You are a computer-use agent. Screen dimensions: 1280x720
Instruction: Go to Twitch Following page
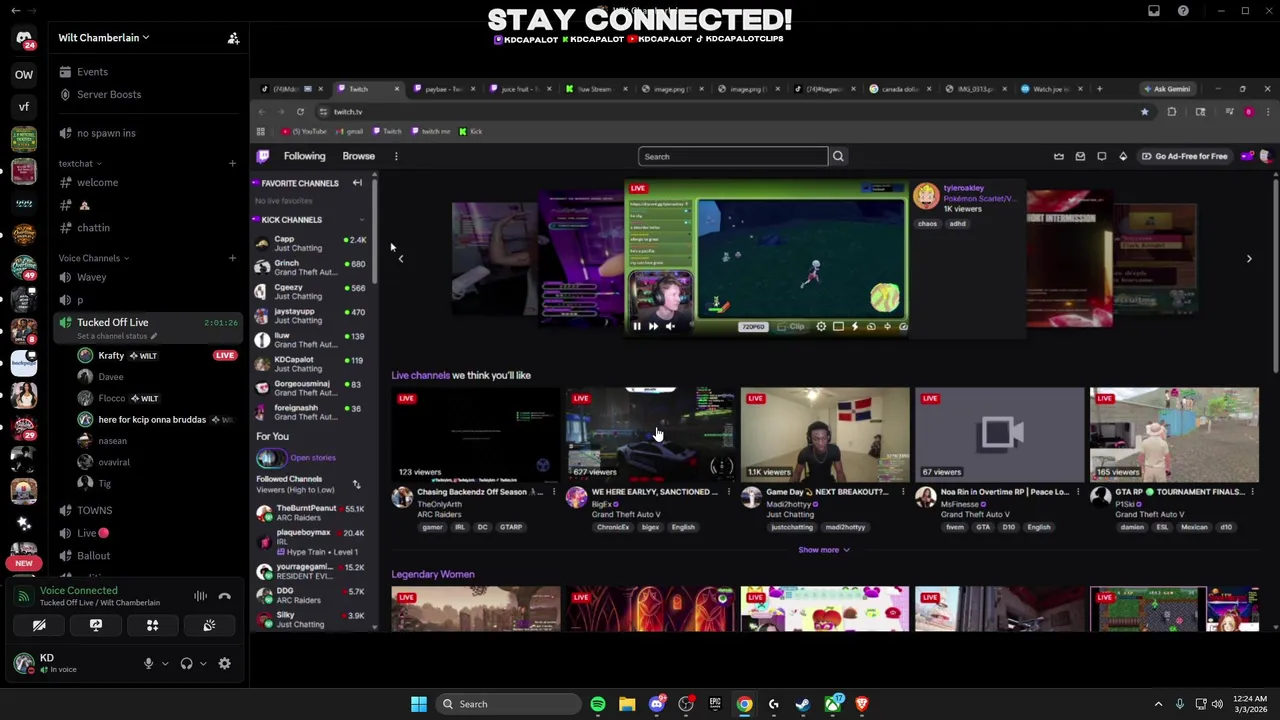point(304,156)
